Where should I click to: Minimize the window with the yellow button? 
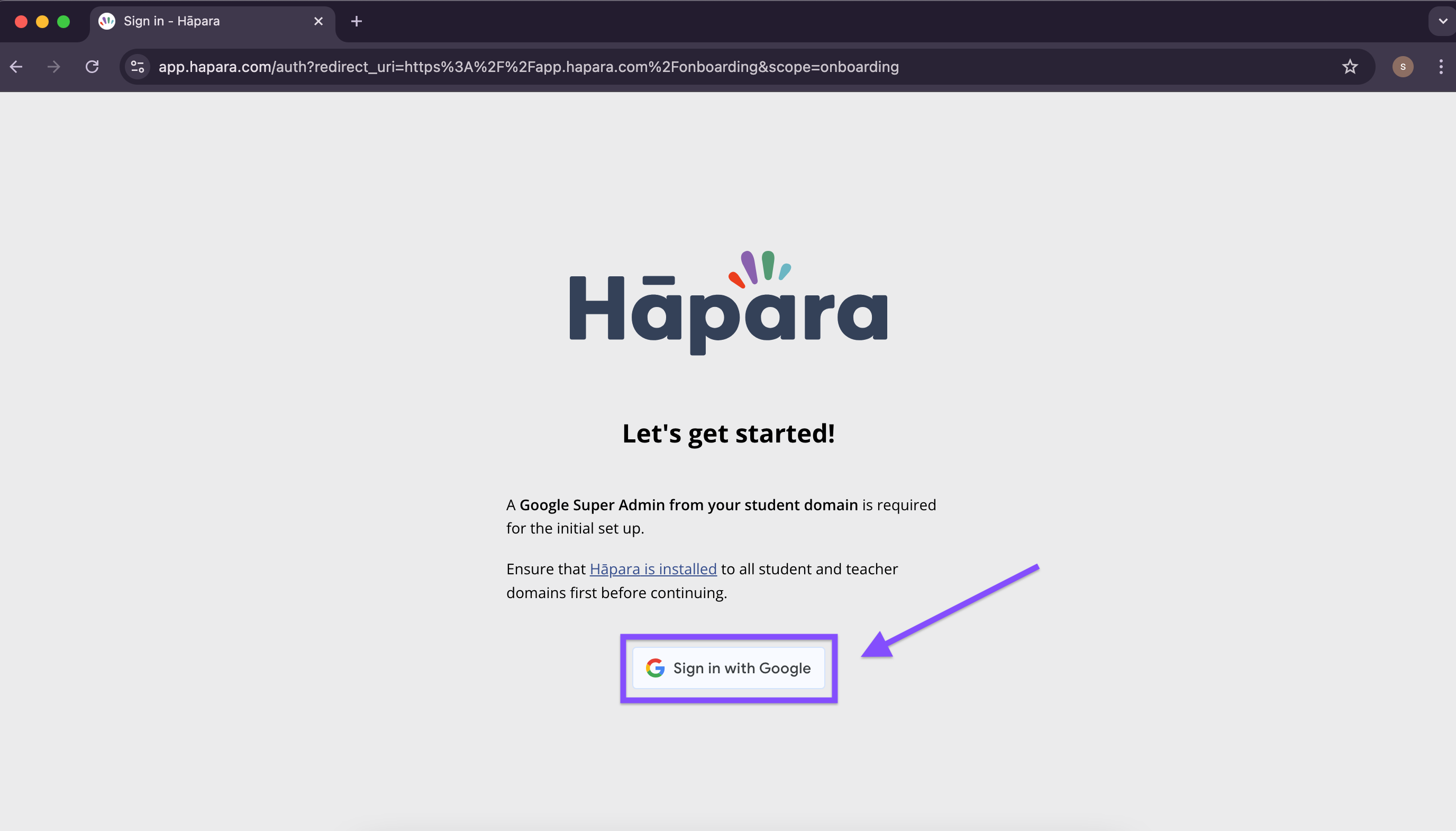[42, 22]
